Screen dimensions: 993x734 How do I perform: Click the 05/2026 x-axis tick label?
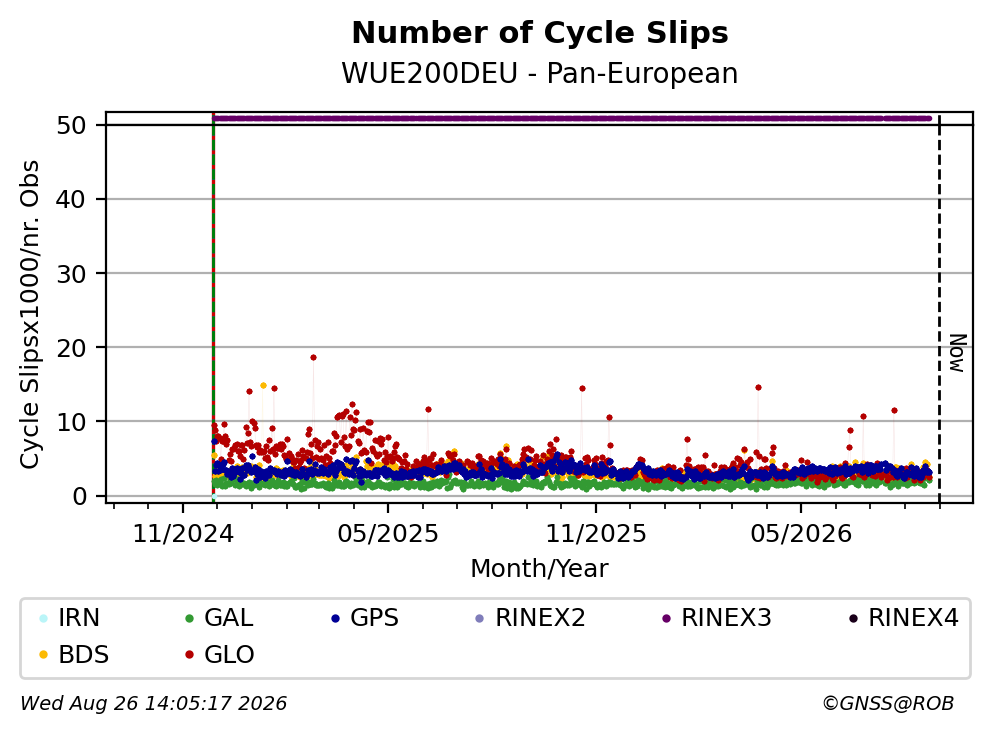801,534
